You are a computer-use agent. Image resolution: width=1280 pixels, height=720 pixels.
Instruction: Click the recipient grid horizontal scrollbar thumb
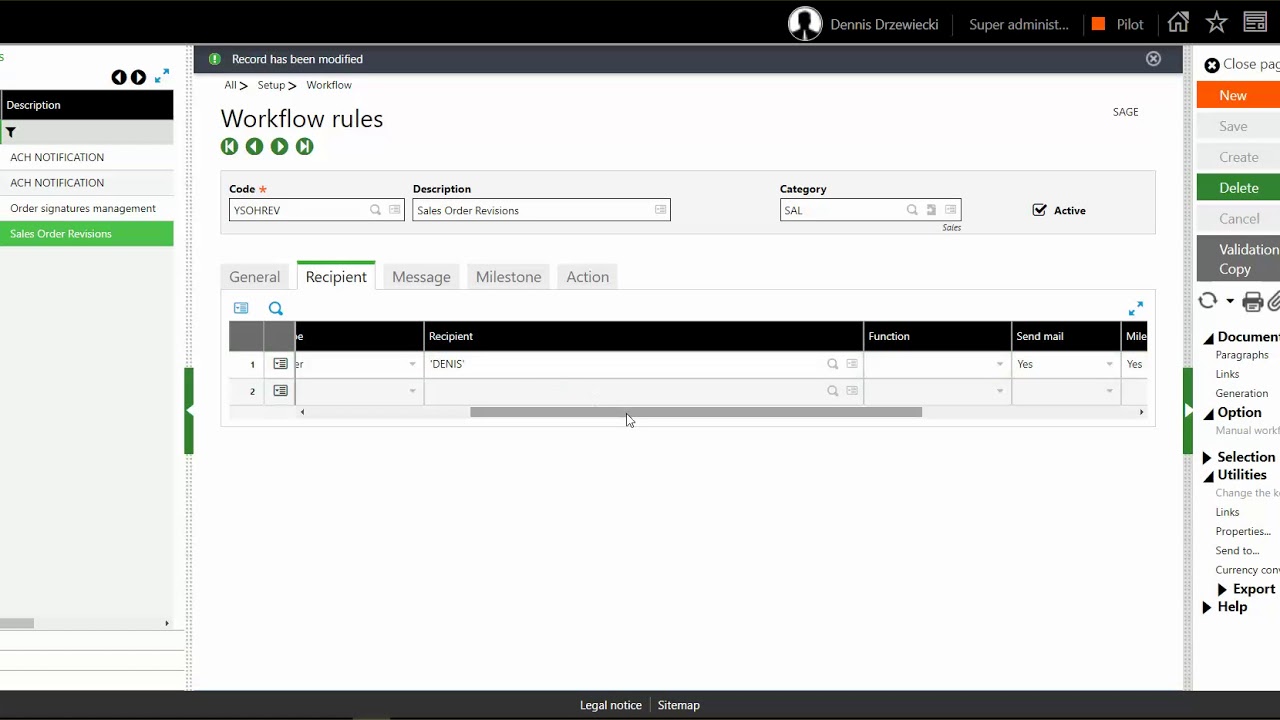point(696,412)
